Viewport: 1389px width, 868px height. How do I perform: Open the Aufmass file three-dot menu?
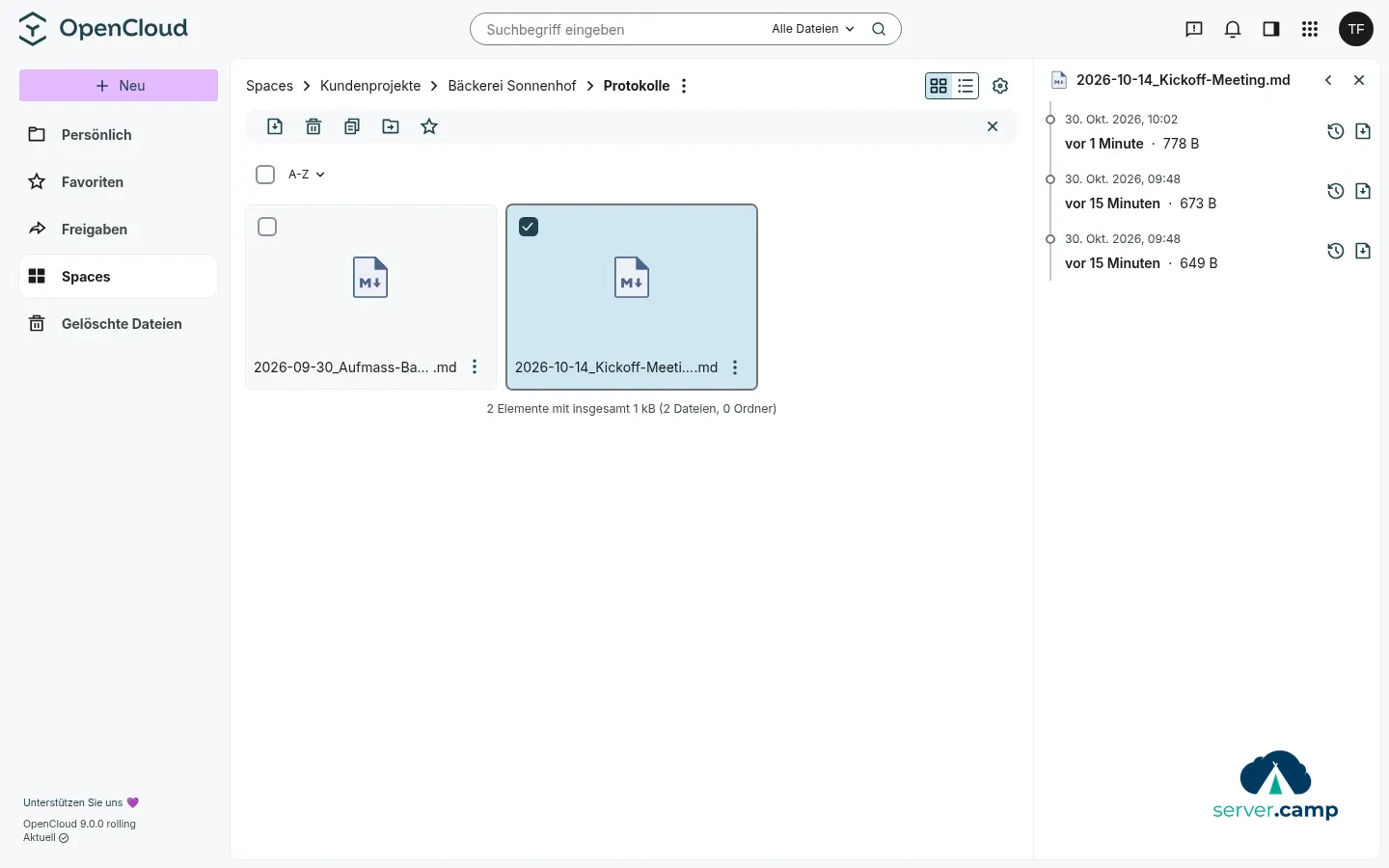click(x=475, y=366)
